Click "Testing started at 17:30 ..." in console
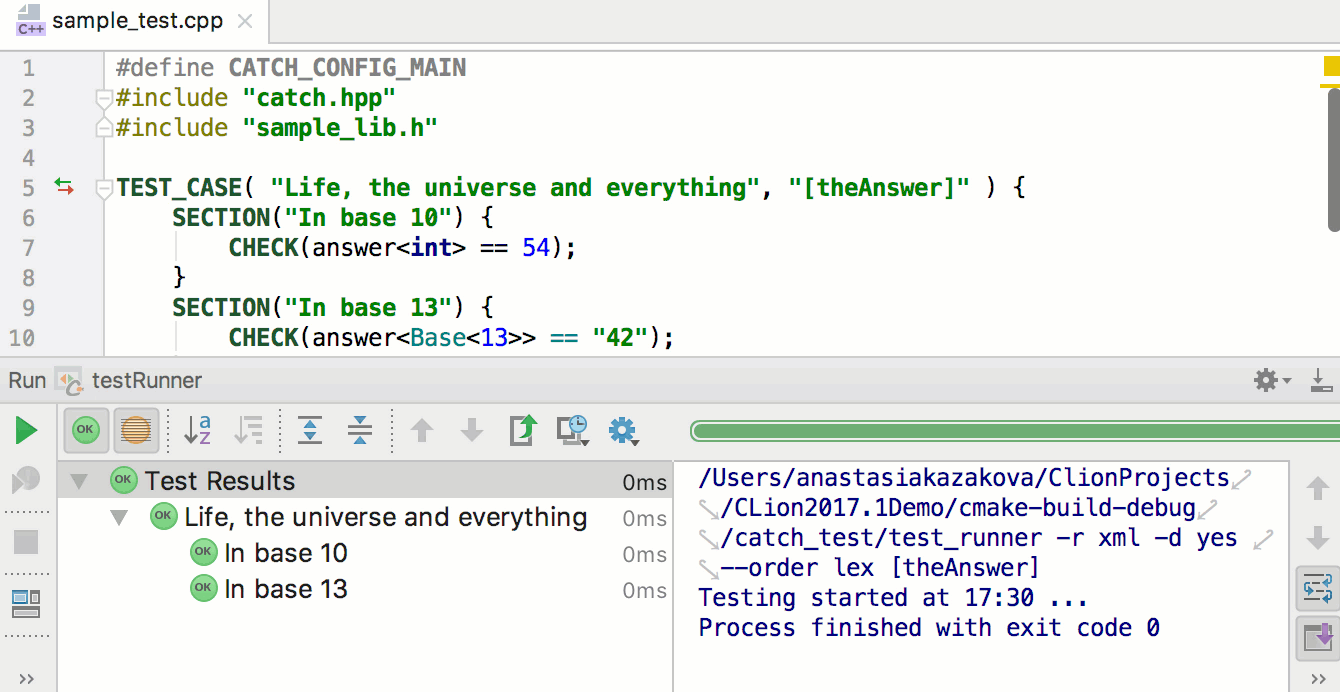 [x=893, y=599]
